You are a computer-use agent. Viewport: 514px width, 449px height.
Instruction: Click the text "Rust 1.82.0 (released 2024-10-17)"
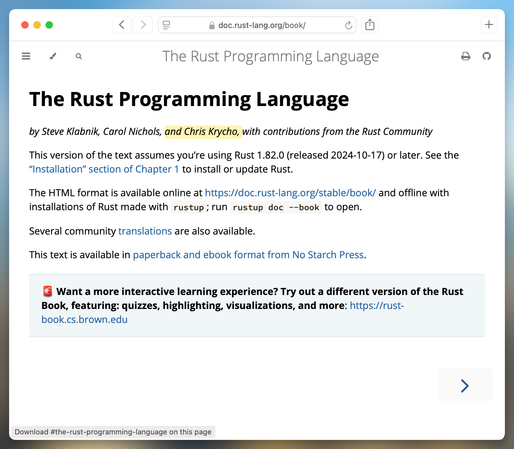click(309, 155)
